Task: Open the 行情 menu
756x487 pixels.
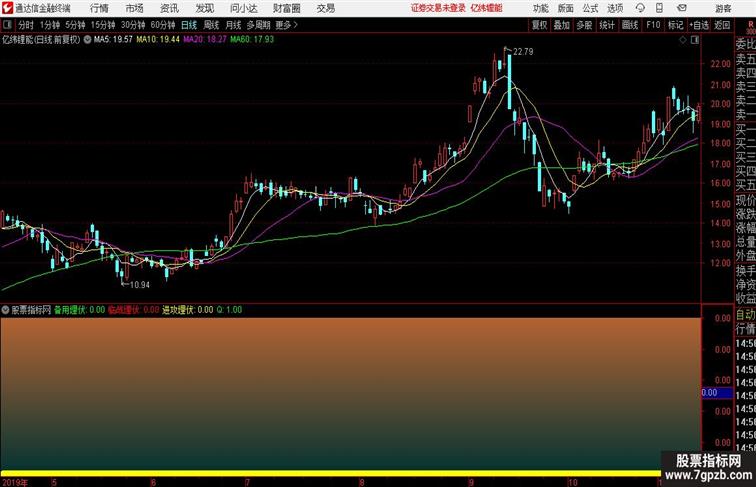Action: (99, 8)
